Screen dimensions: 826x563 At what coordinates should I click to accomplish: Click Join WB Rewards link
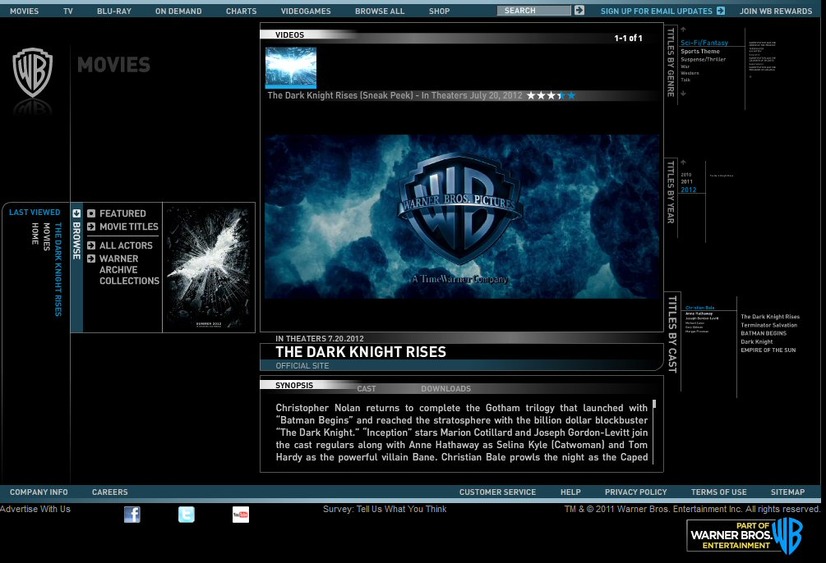tap(775, 11)
